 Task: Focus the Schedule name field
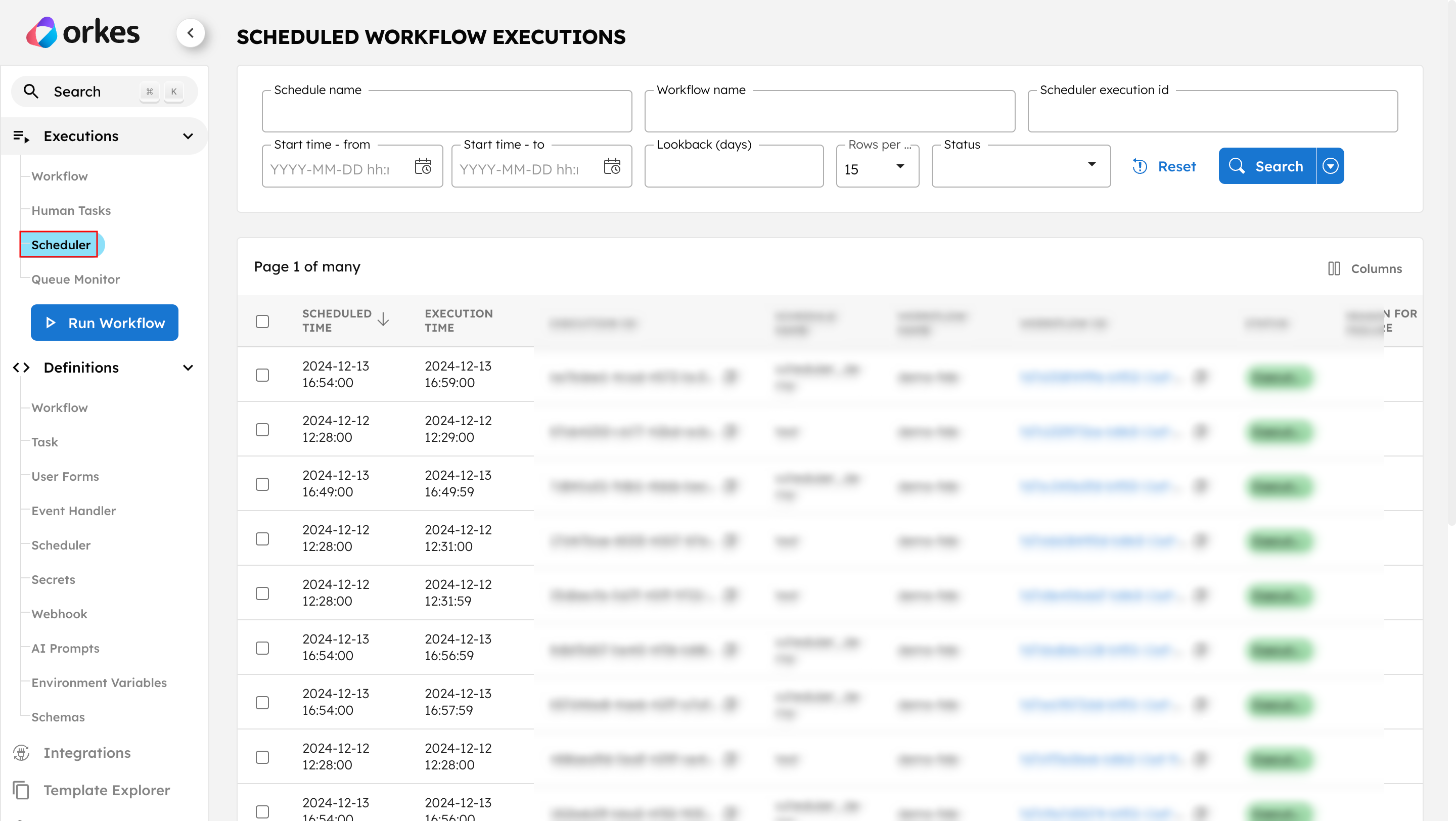(x=446, y=111)
